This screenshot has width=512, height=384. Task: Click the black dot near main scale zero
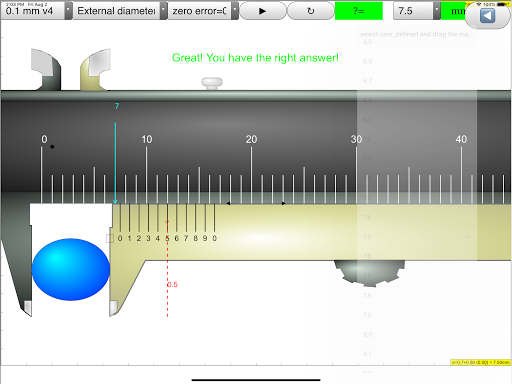point(52,147)
